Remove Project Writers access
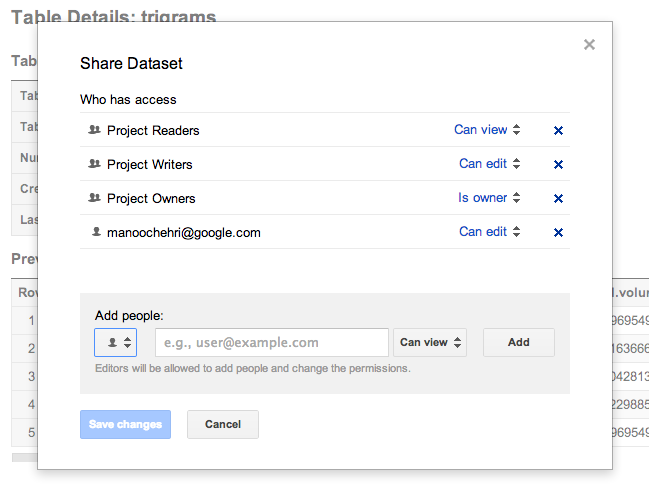This screenshot has height=486, width=649. point(558,164)
